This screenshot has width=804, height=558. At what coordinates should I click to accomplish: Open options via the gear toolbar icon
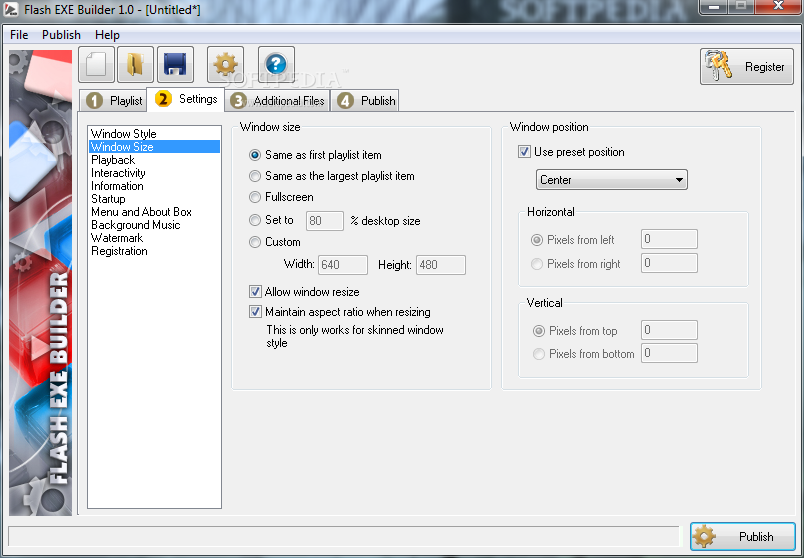coord(226,65)
